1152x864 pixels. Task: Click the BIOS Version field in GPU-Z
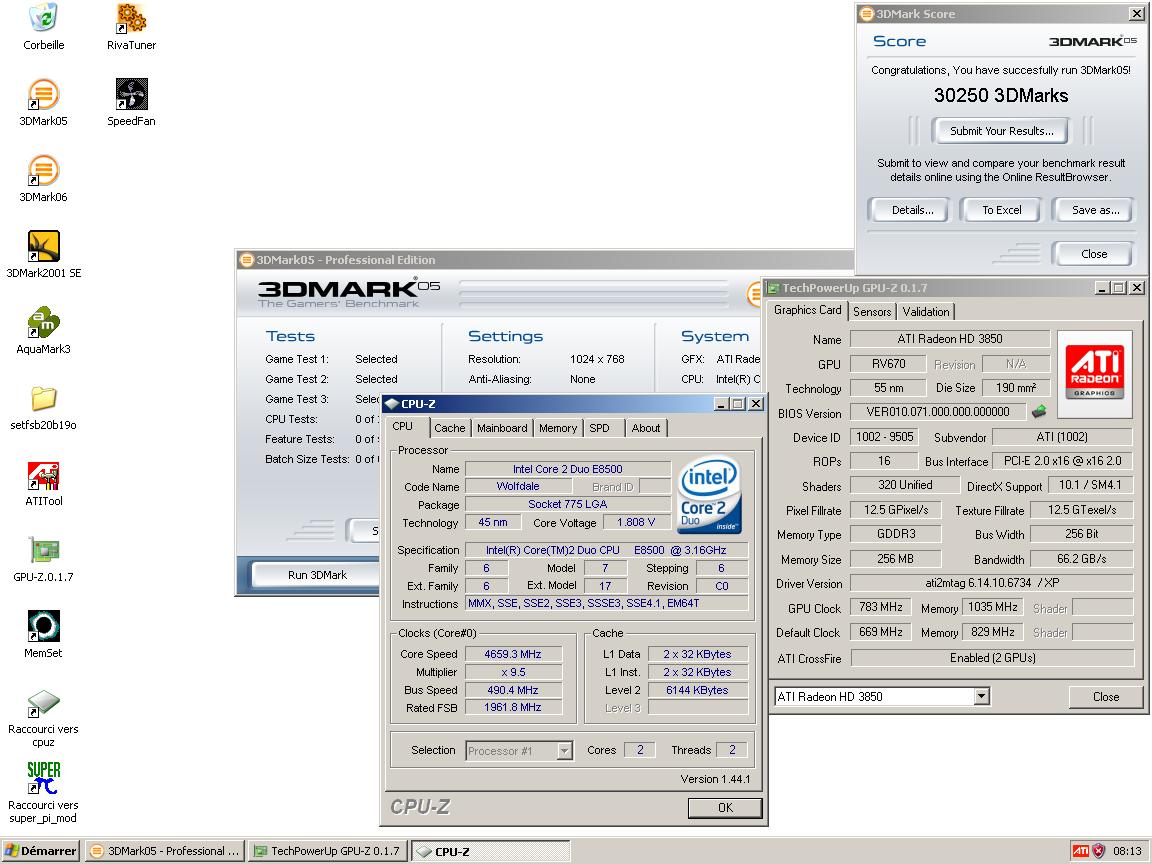pyautogui.click(x=937, y=412)
